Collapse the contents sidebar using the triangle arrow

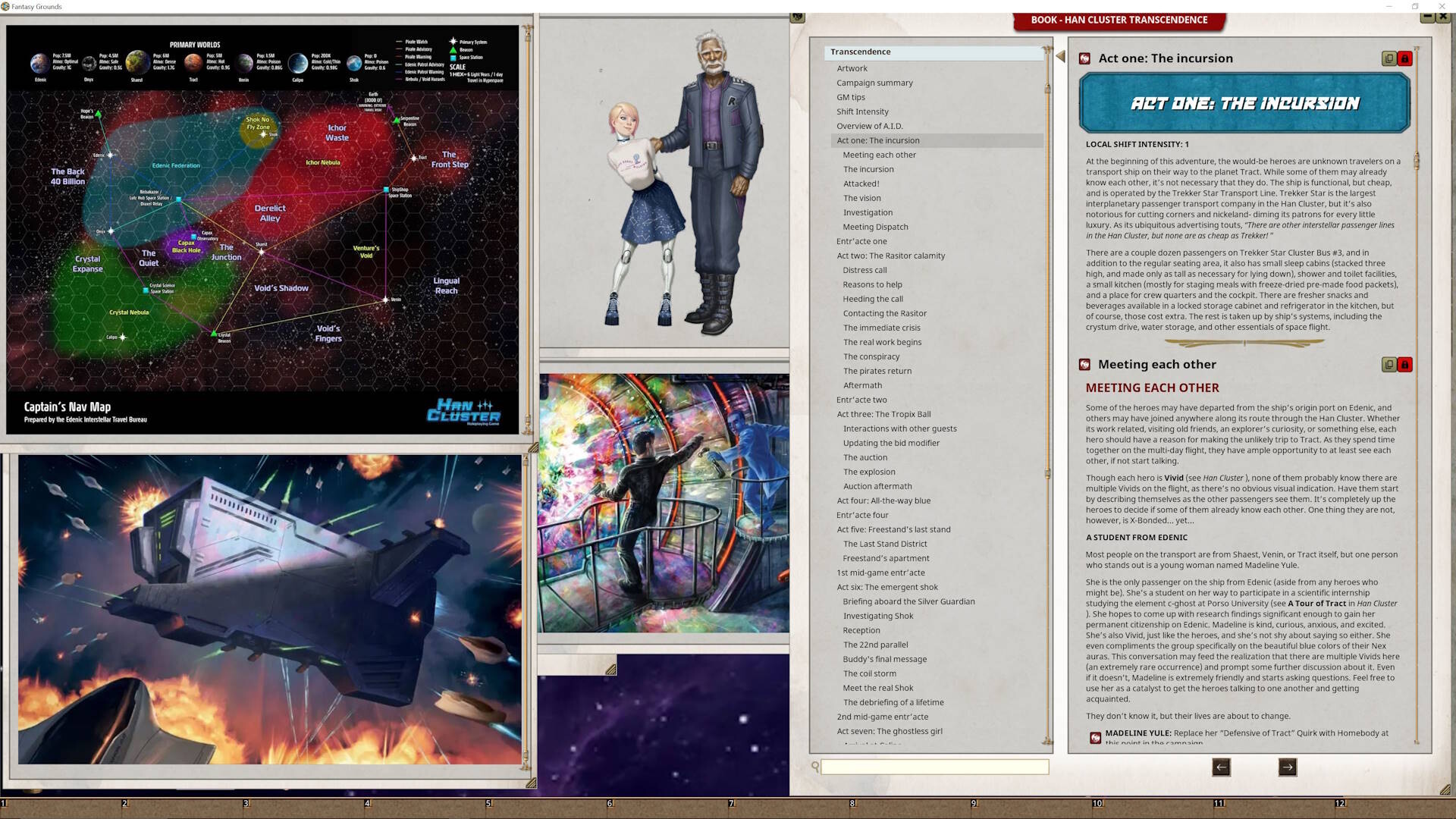tap(1059, 55)
